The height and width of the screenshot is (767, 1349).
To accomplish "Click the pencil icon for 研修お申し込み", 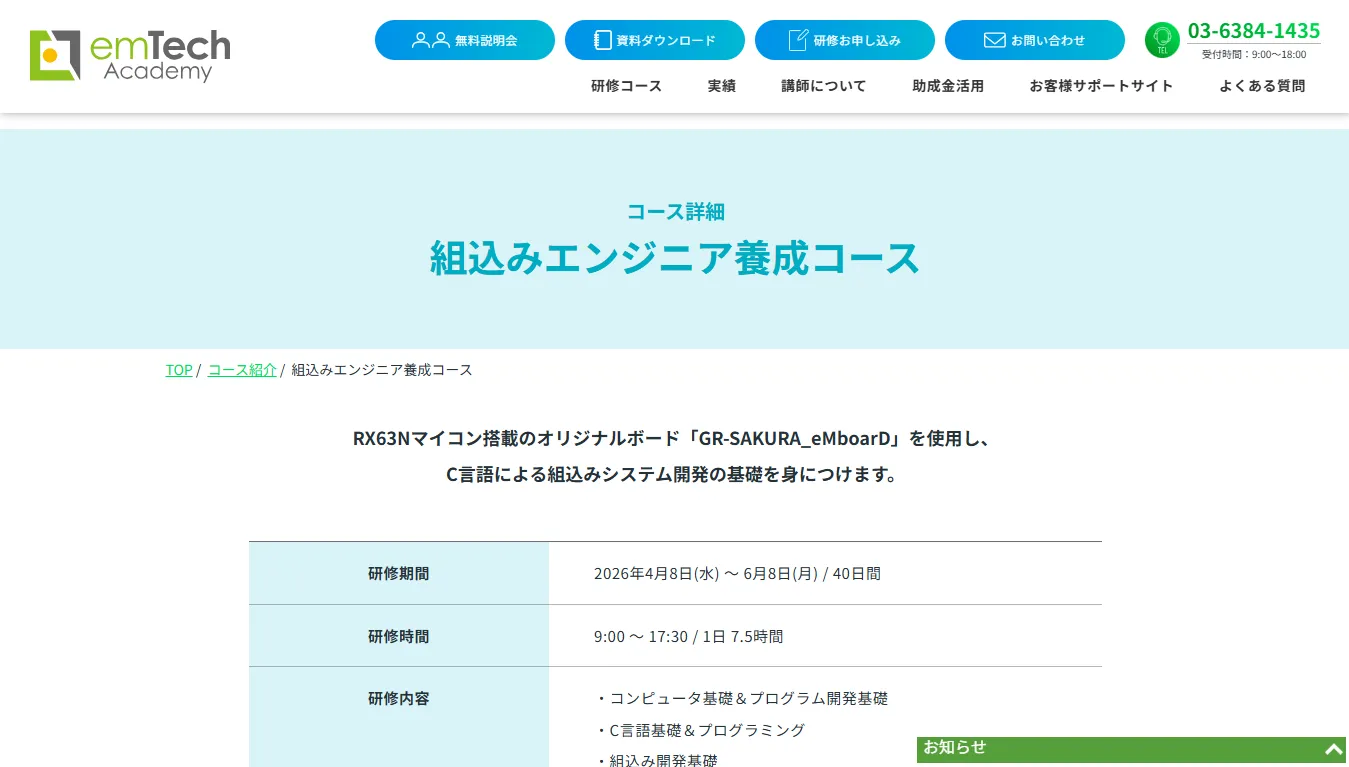I will [x=797, y=40].
